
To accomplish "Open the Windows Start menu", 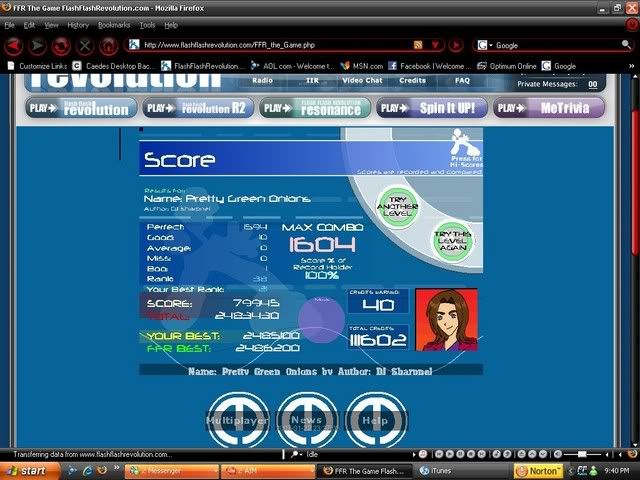I will [x=25, y=470].
